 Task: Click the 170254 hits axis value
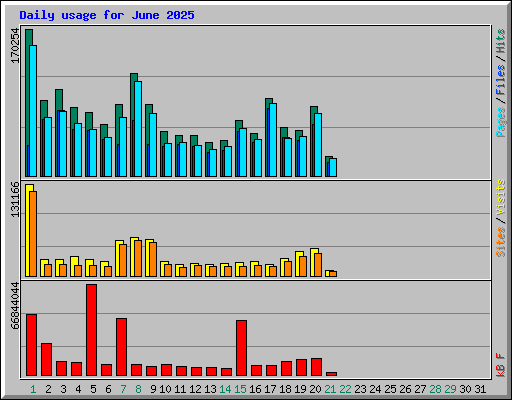pyautogui.click(x=15, y=45)
